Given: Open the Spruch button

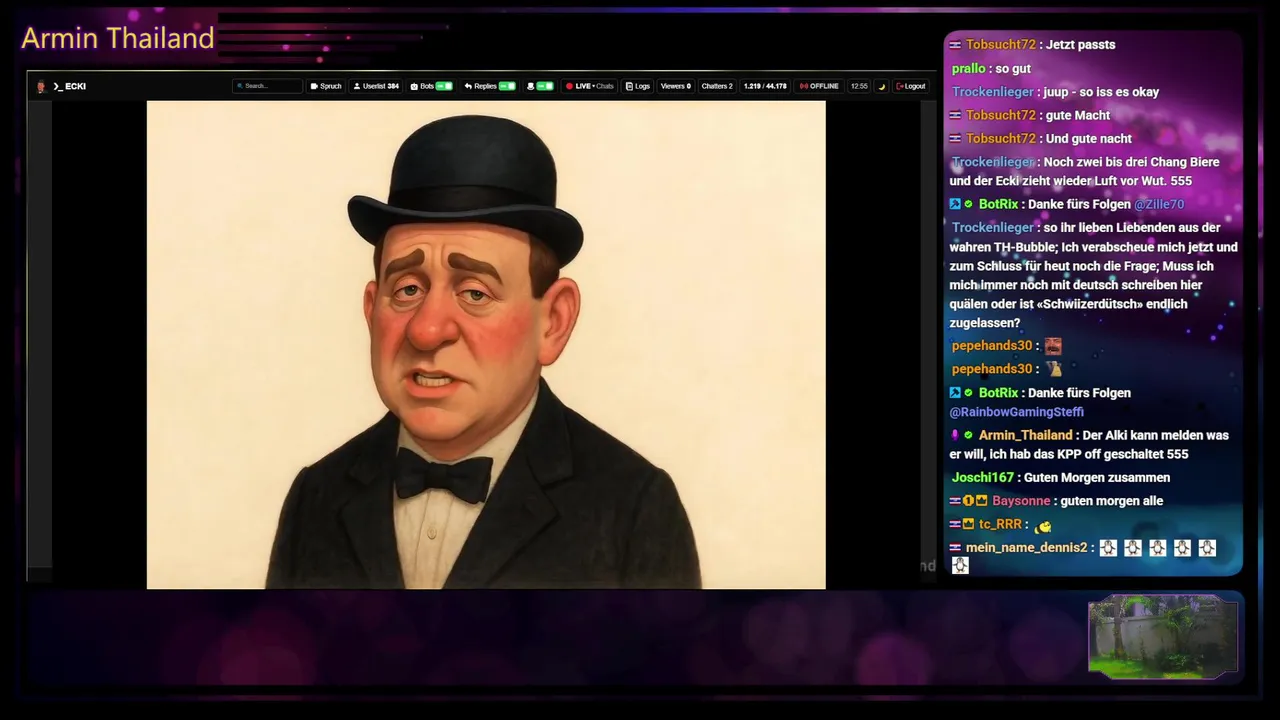Looking at the screenshot, I should [x=326, y=86].
